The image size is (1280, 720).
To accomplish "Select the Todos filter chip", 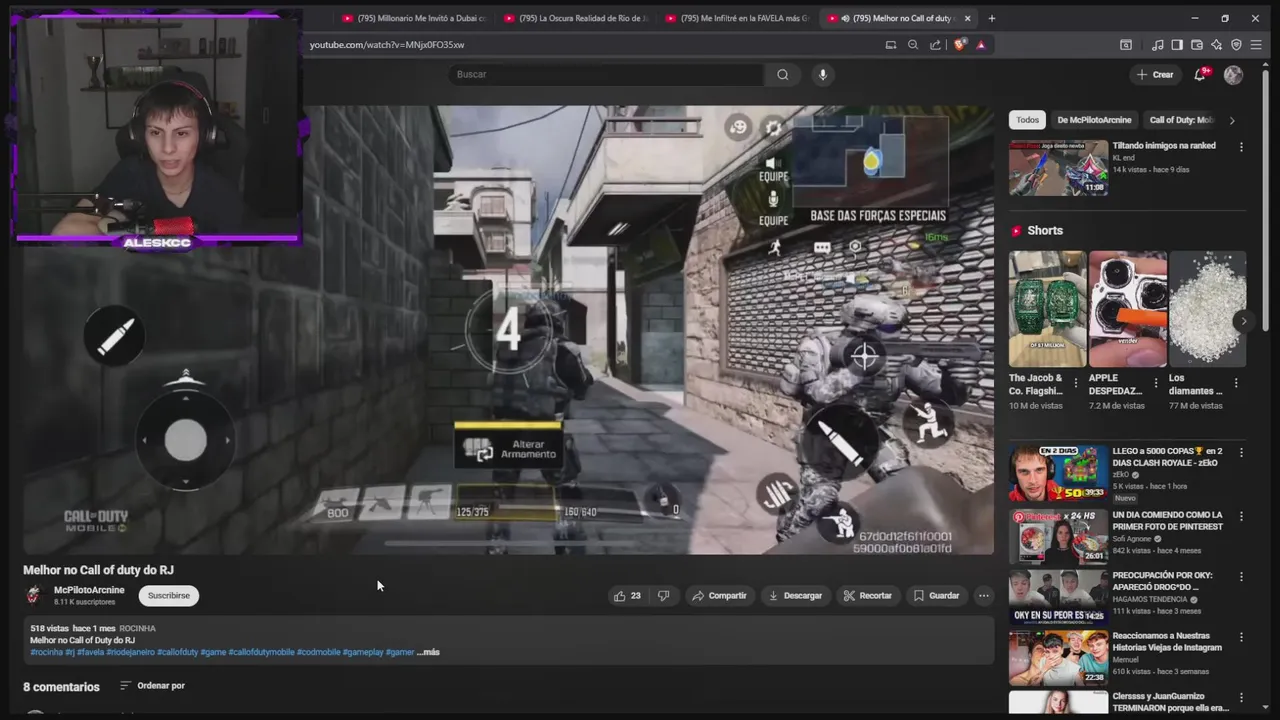I will [x=1028, y=120].
